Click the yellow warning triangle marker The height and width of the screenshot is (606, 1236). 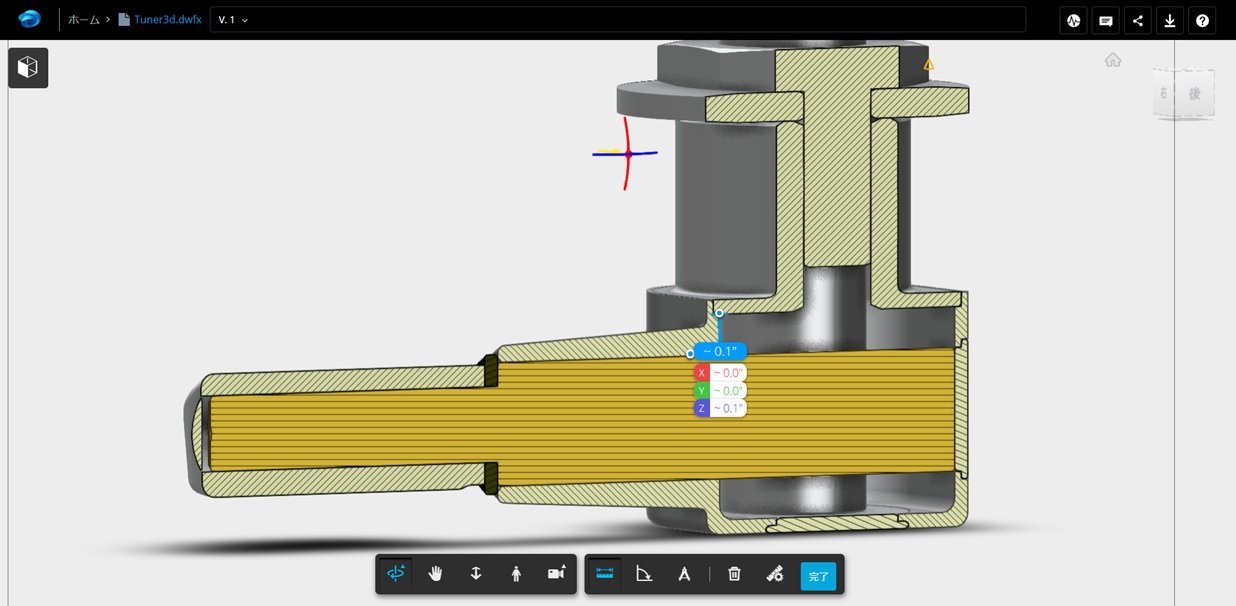(929, 65)
